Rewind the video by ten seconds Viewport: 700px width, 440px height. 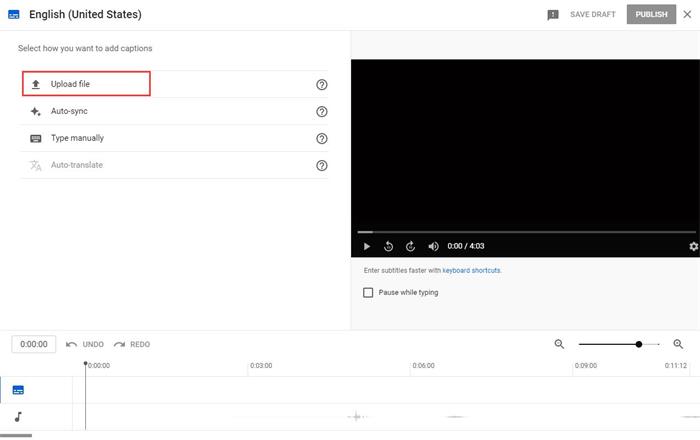[x=388, y=246]
